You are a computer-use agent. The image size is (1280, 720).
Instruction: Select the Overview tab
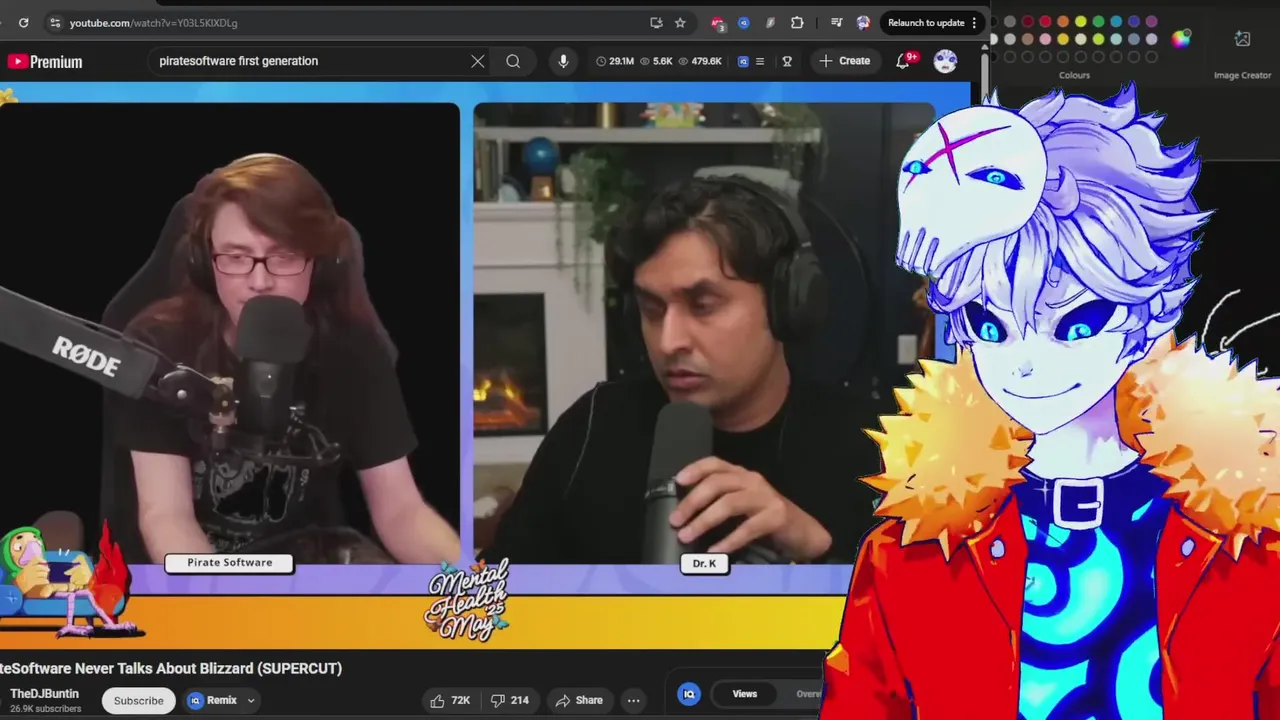[x=808, y=694]
